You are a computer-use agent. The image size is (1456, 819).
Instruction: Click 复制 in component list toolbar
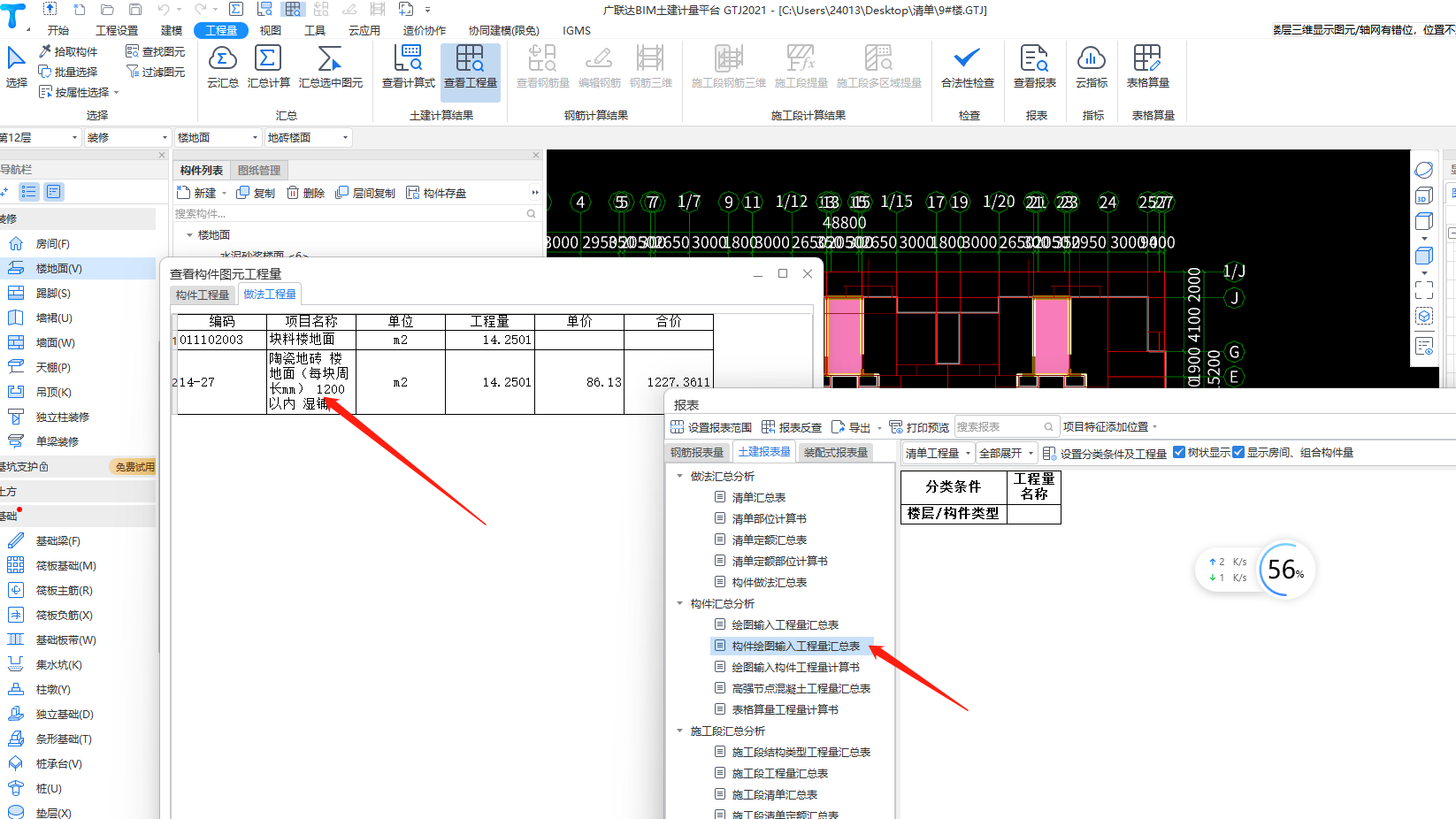(256, 193)
